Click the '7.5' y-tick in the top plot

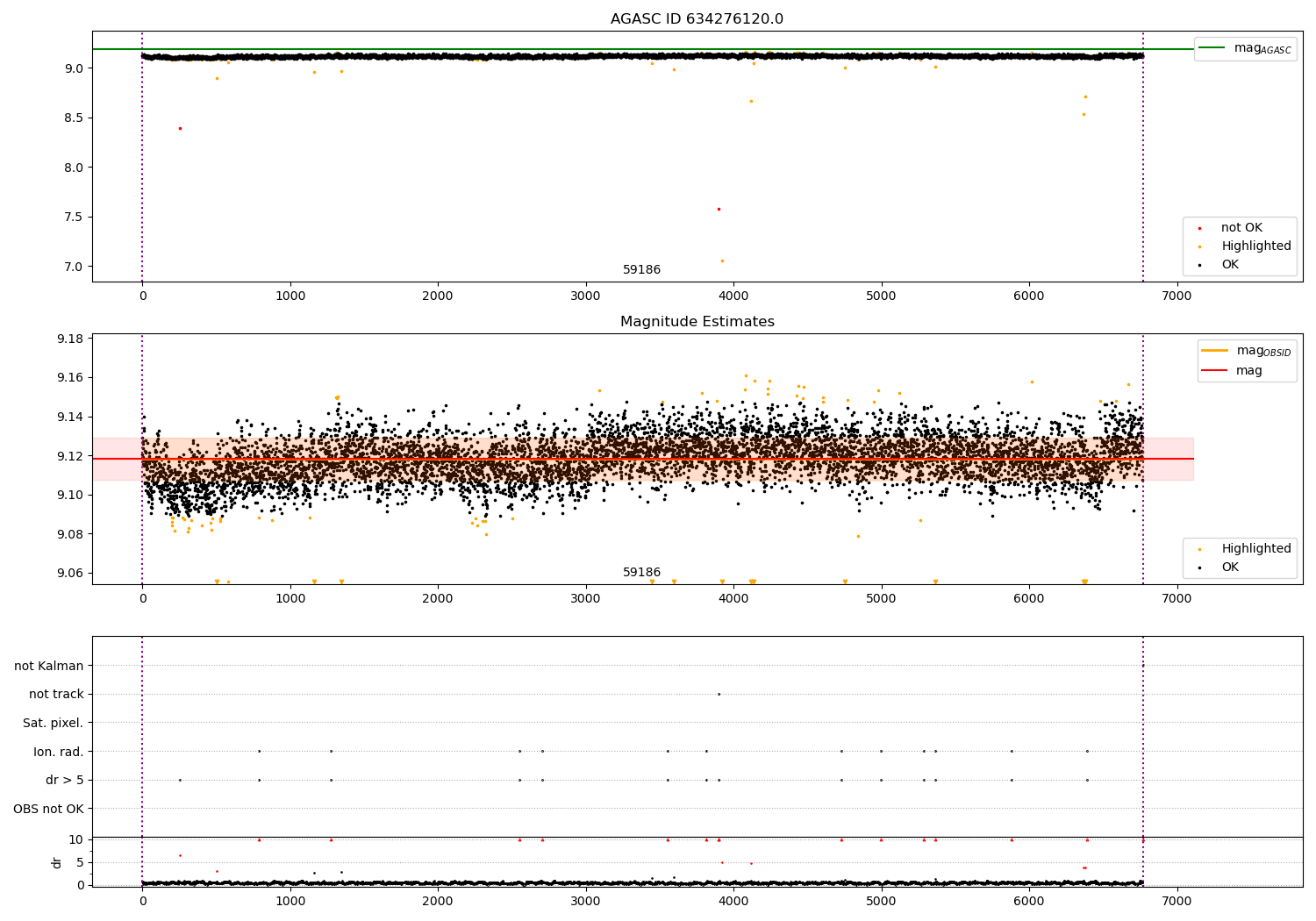click(74, 218)
